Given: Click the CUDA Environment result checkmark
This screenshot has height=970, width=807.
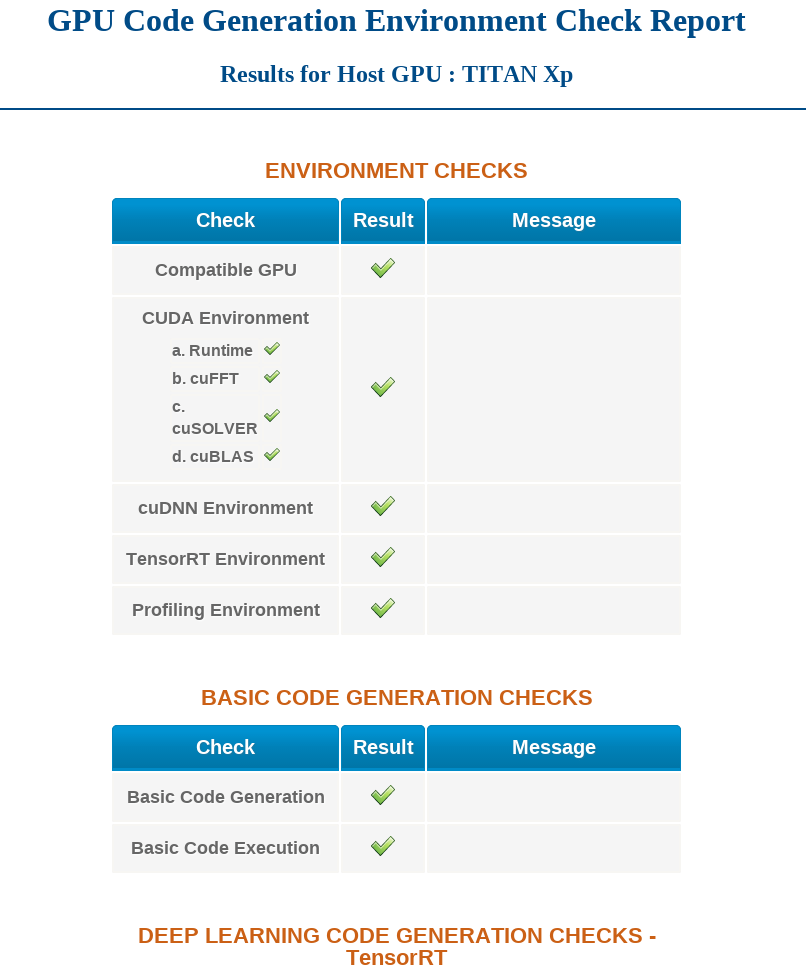Looking at the screenshot, I should pyautogui.click(x=382, y=387).
